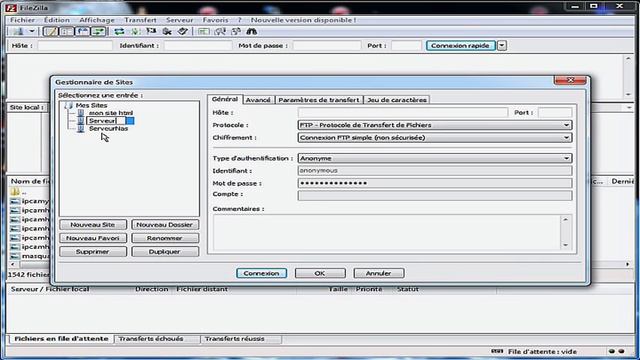Select the 'mon site html' site entry

click(x=111, y=113)
